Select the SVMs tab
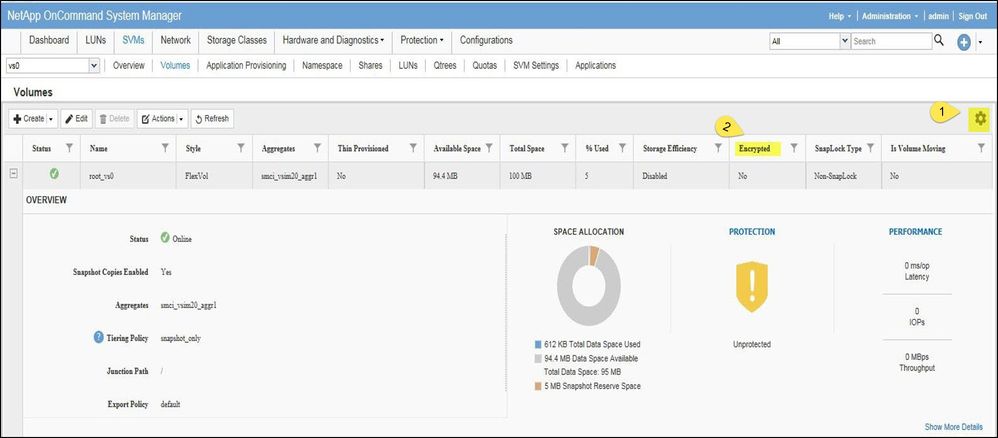Screen dimensions: 998x438 134,40
